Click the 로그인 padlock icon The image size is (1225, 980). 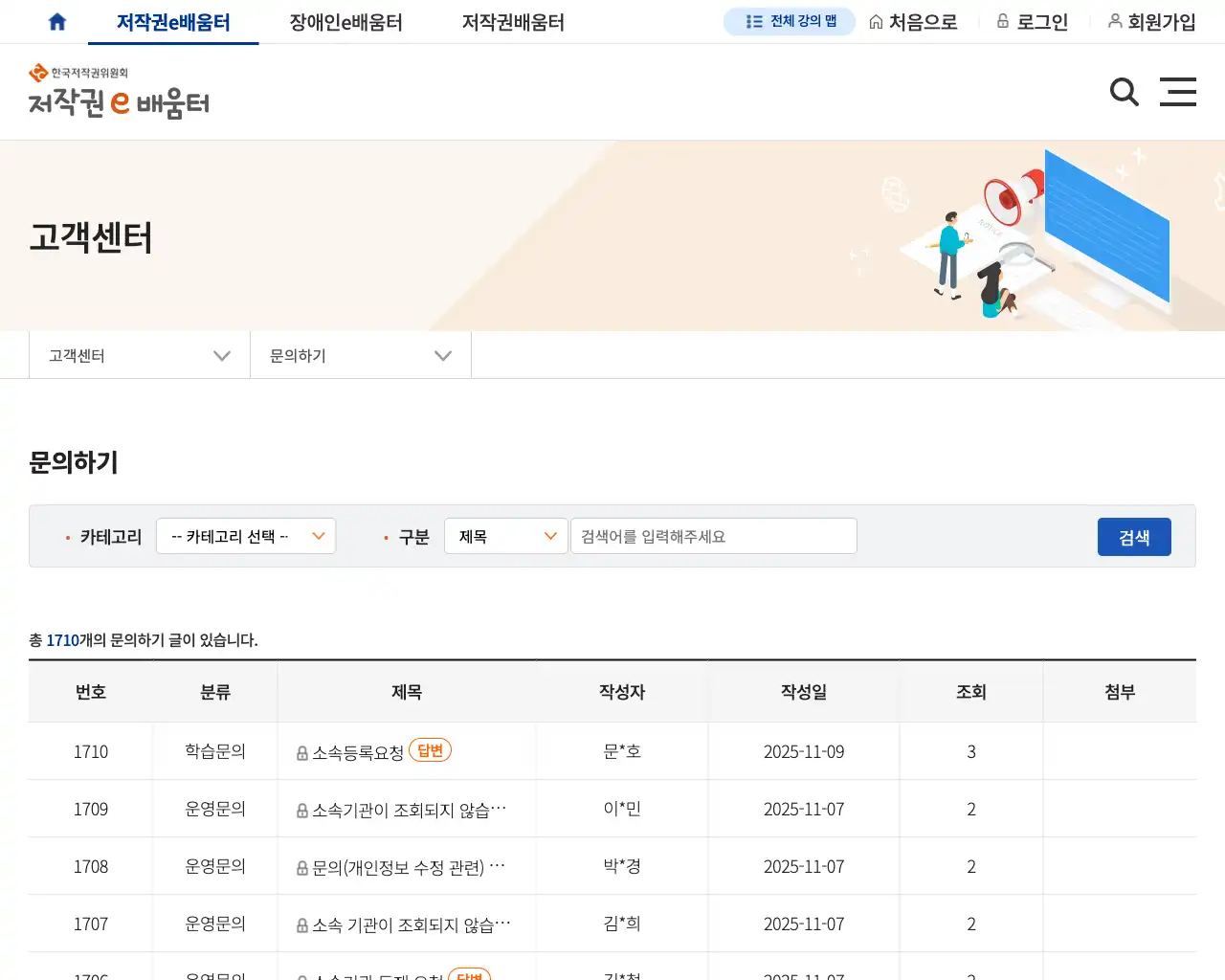[1003, 21]
